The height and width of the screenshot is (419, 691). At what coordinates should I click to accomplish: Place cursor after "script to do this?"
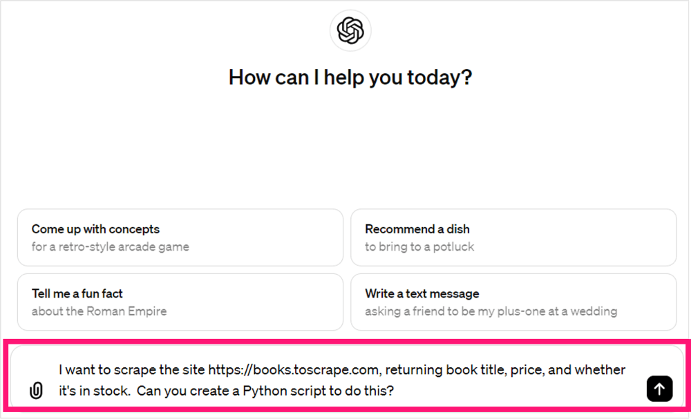396,390
